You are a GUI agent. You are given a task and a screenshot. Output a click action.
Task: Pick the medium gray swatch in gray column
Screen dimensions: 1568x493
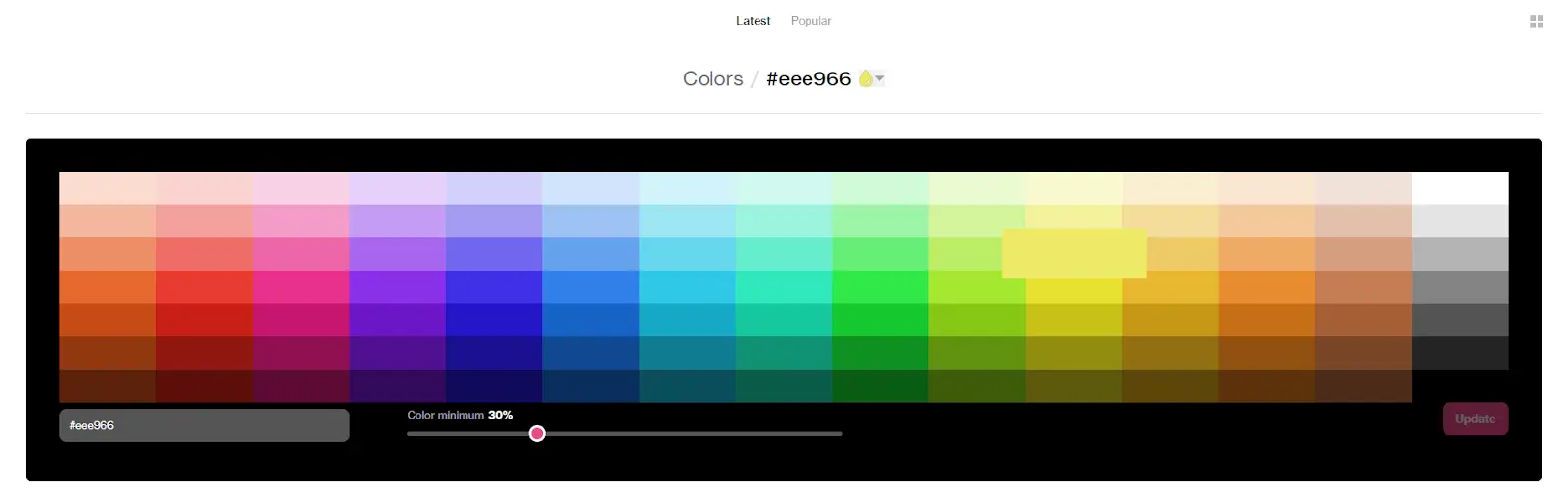click(x=1460, y=287)
